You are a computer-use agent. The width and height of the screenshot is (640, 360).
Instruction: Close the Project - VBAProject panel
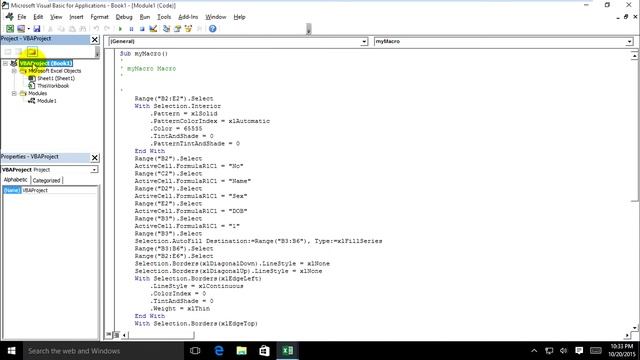[x=95, y=39]
